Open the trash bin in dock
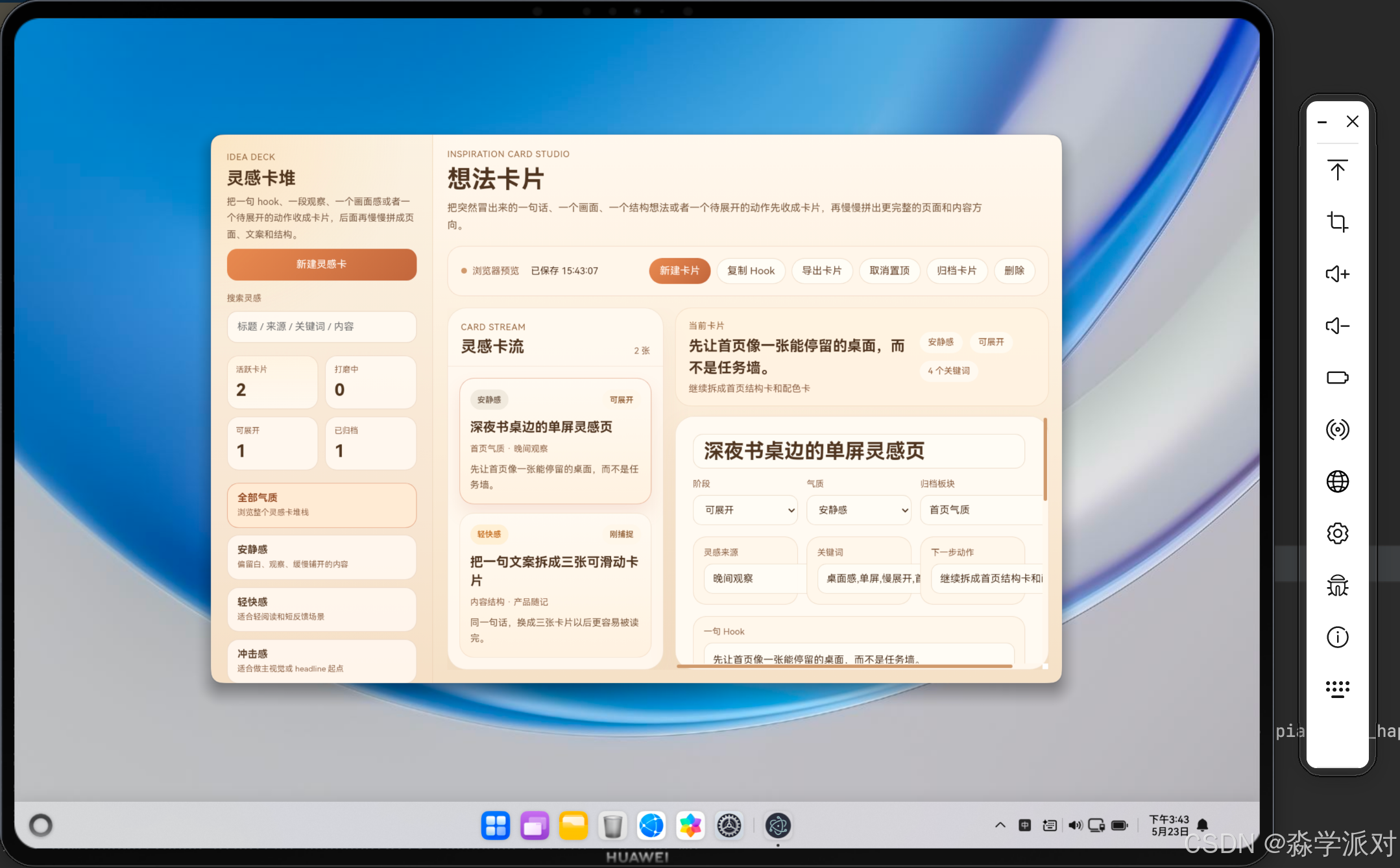The height and width of the screenshot is (868, 1400). pos(612,826)
